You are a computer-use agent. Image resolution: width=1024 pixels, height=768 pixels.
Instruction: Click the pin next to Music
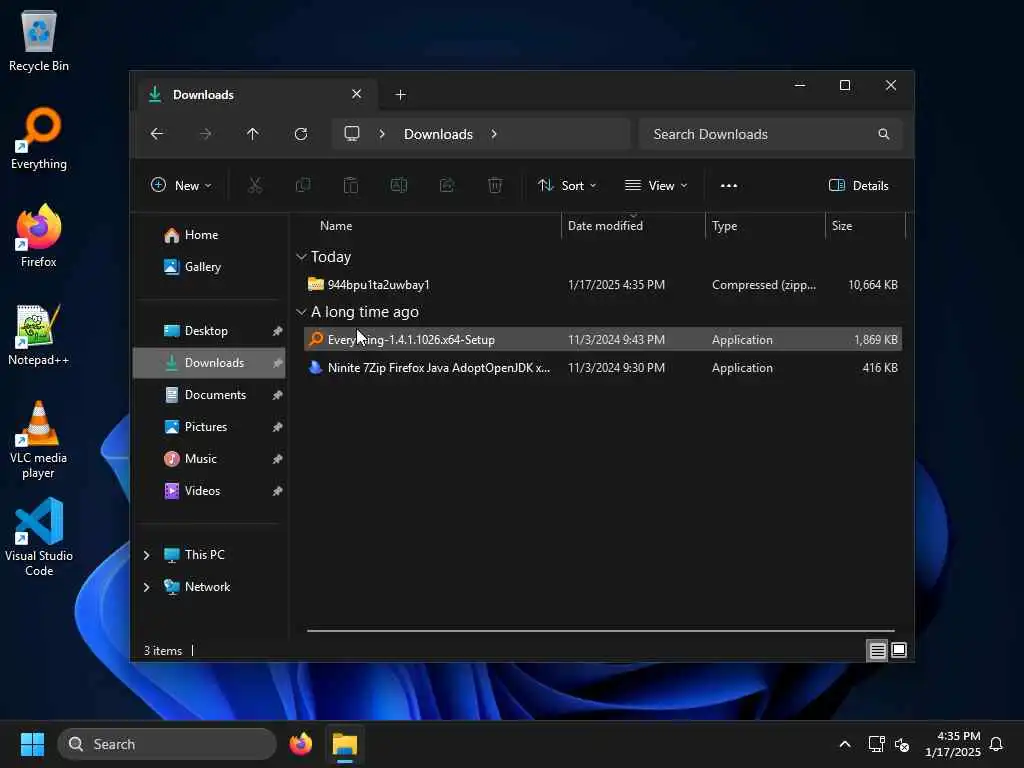(278, 459)
